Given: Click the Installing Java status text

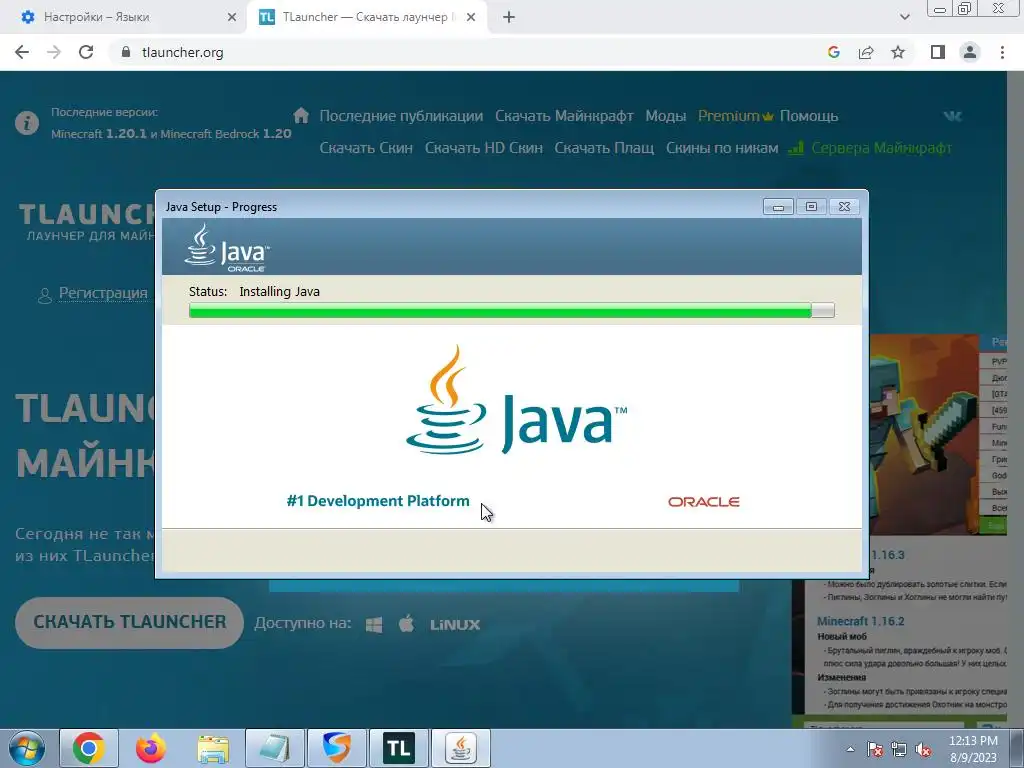Looking at the screenshot, I should point(280,291).
